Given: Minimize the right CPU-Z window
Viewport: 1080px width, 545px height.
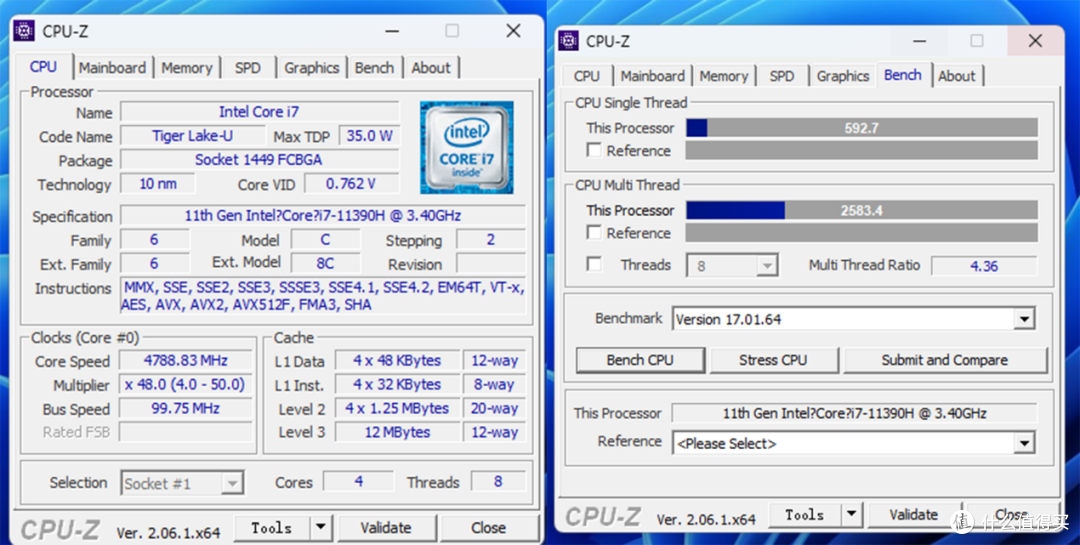Looking at the screenshot, I should click(x=921, y=41).
